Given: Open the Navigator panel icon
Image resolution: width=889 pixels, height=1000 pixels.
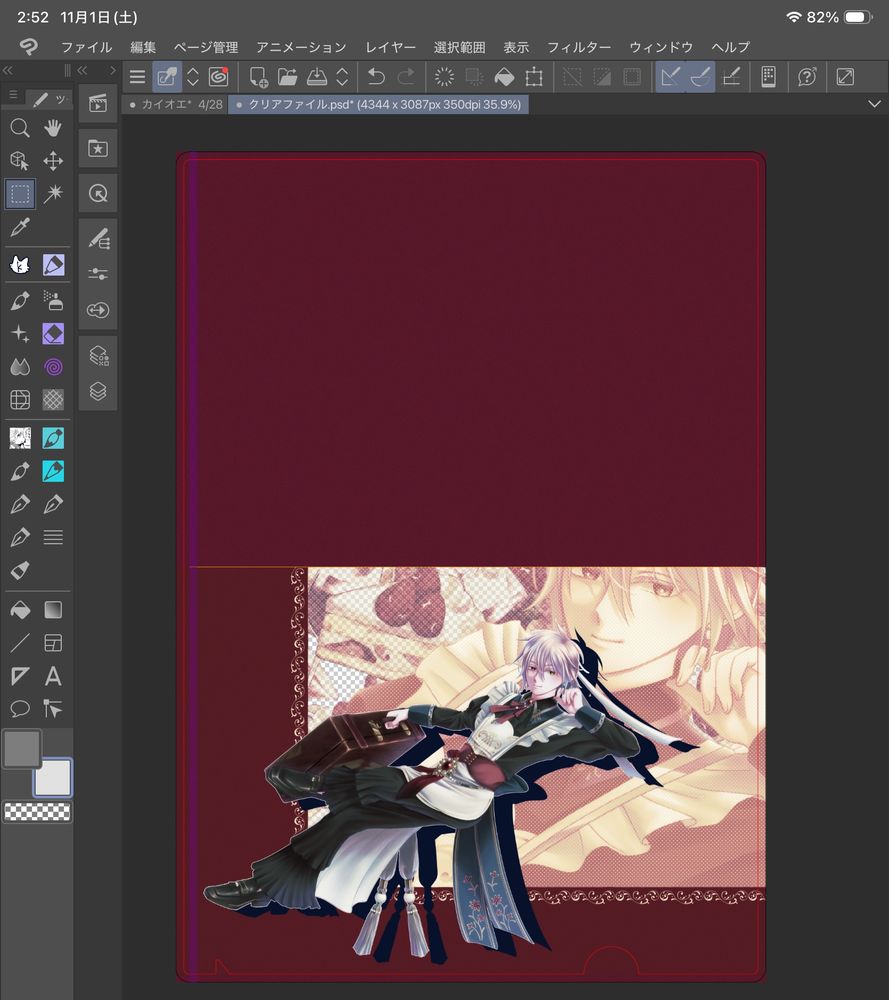Looking at the screenshot, I should (98, 193).
